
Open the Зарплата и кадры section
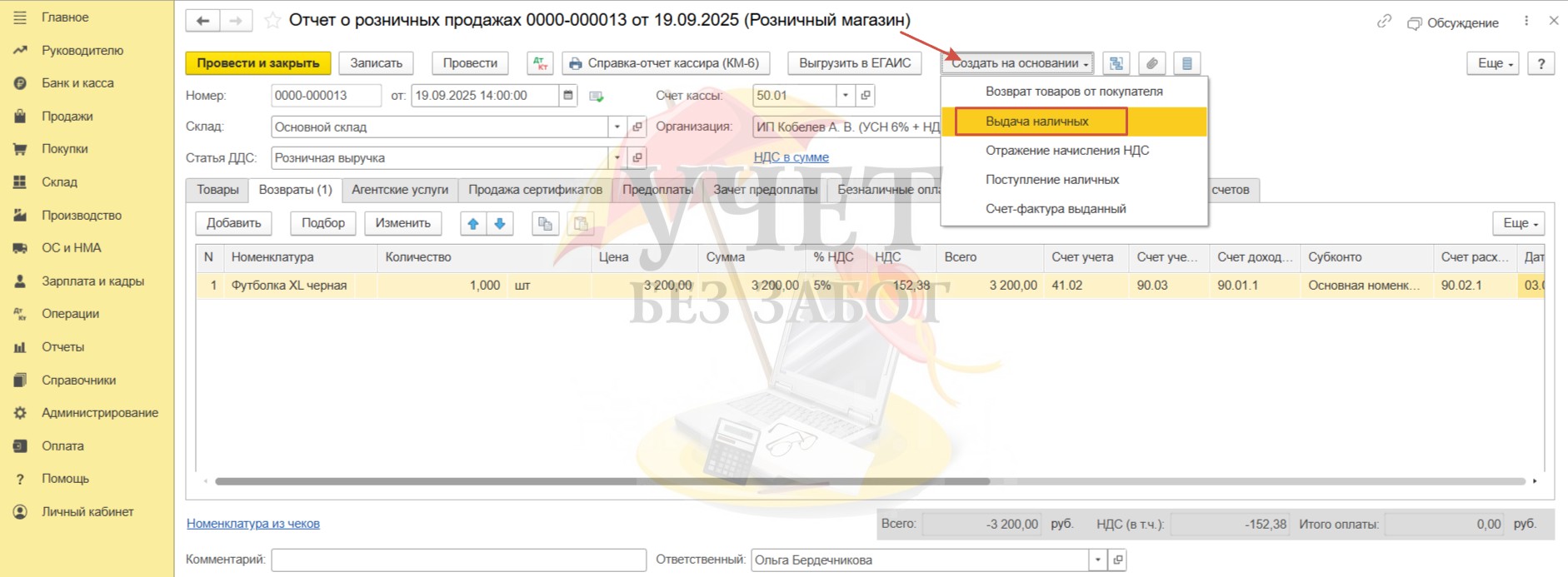point(92,281)
